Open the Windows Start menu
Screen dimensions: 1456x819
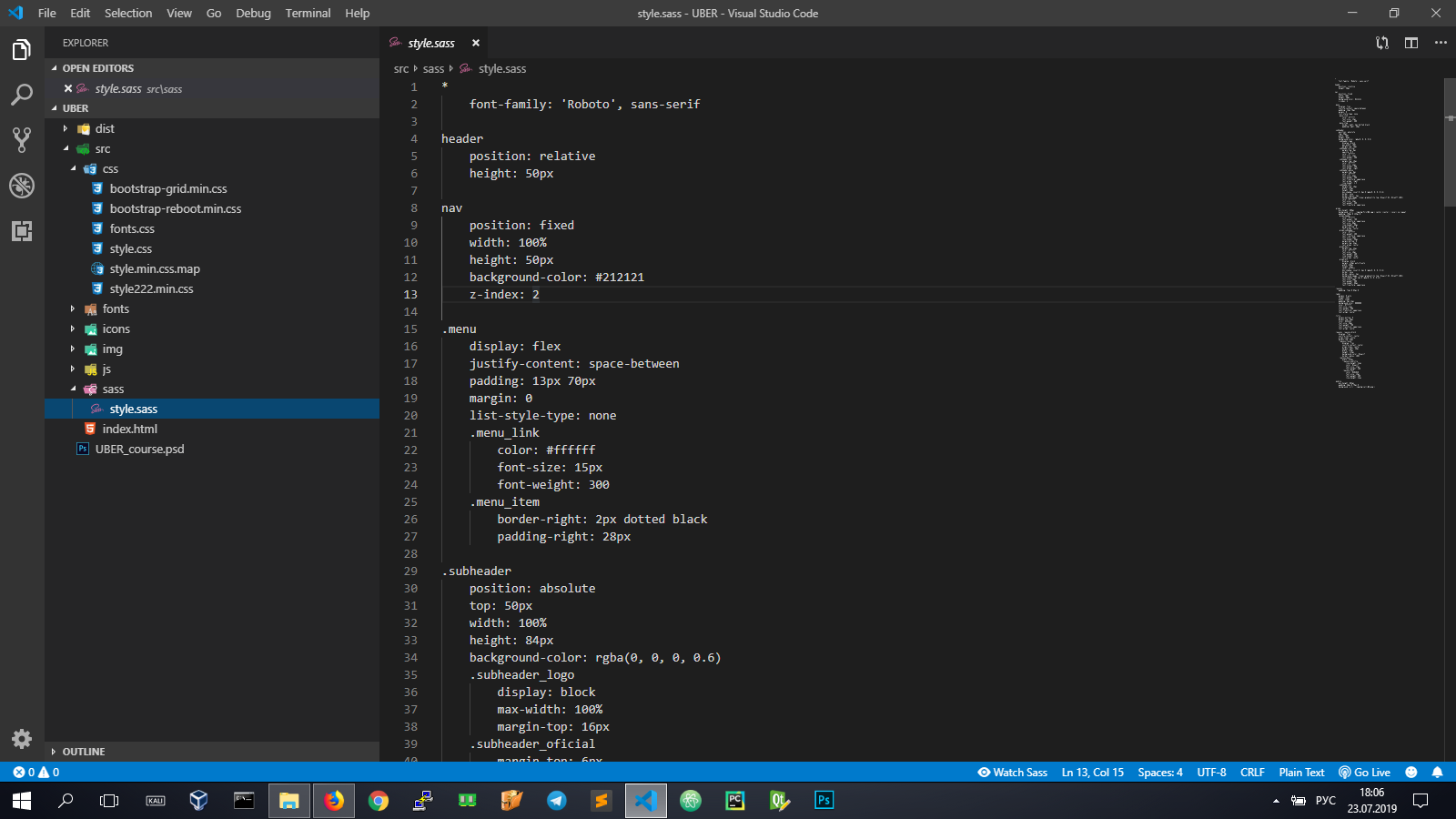22,801
